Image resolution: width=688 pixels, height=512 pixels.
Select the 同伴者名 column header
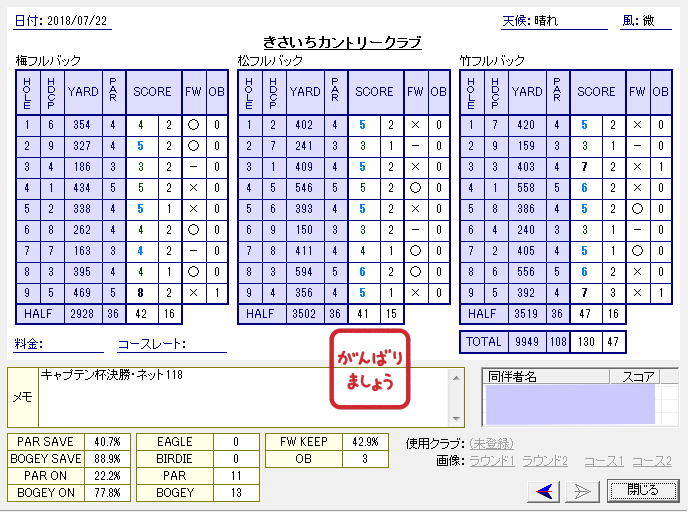(546, 376)
